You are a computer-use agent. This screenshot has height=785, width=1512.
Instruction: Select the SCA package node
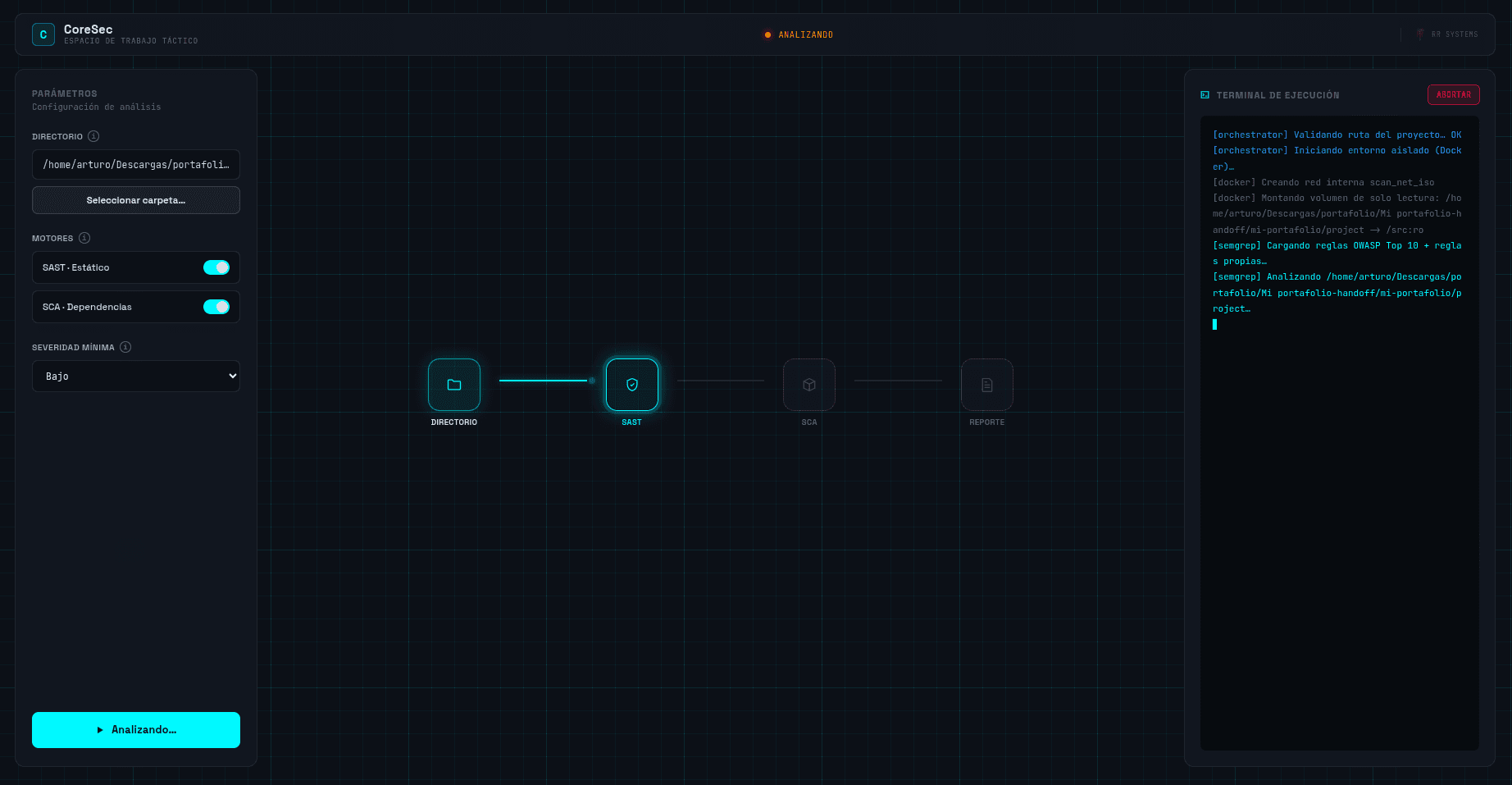(809, 385)
